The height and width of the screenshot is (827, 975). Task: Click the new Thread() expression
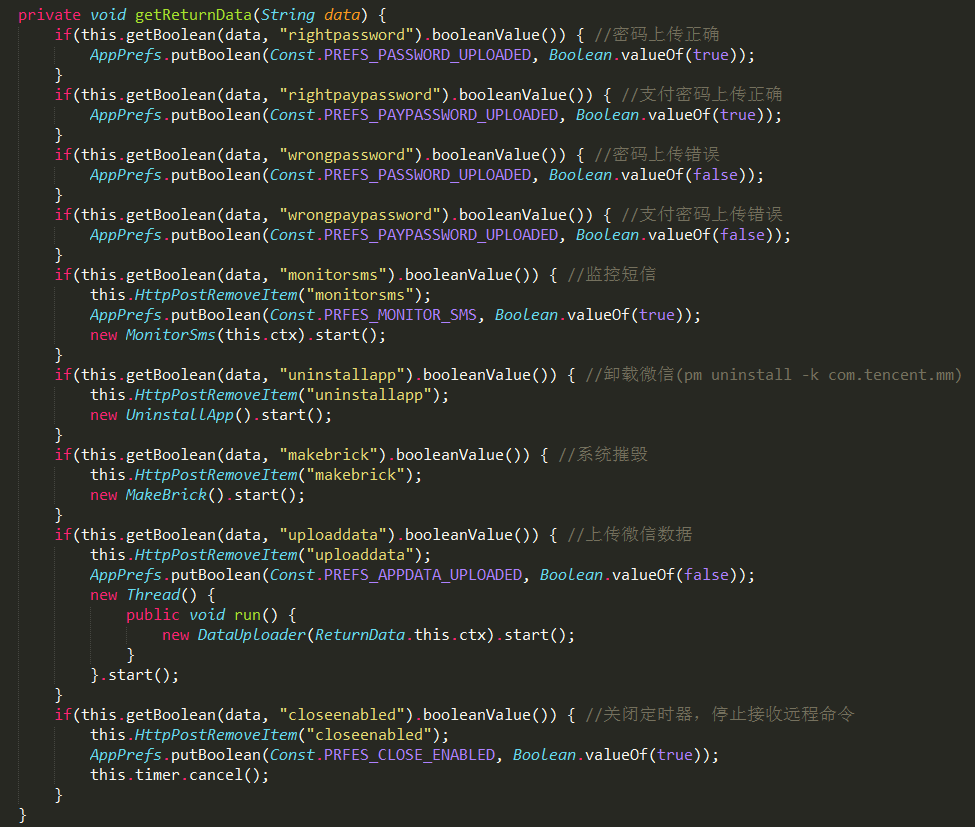(144, 596)
